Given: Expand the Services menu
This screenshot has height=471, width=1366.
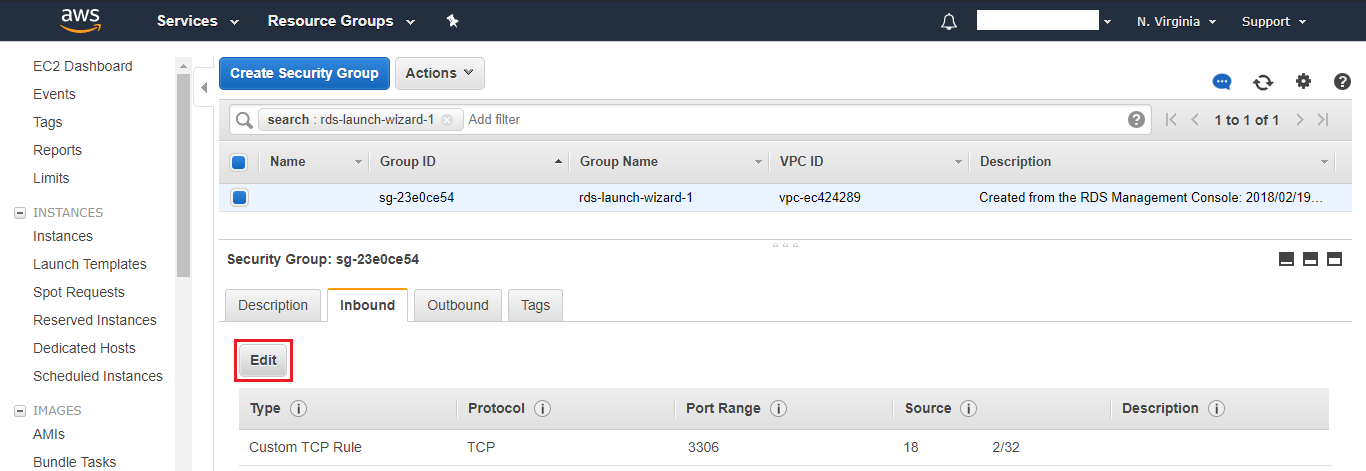Looking at the screenshot, I should [198, 21].
